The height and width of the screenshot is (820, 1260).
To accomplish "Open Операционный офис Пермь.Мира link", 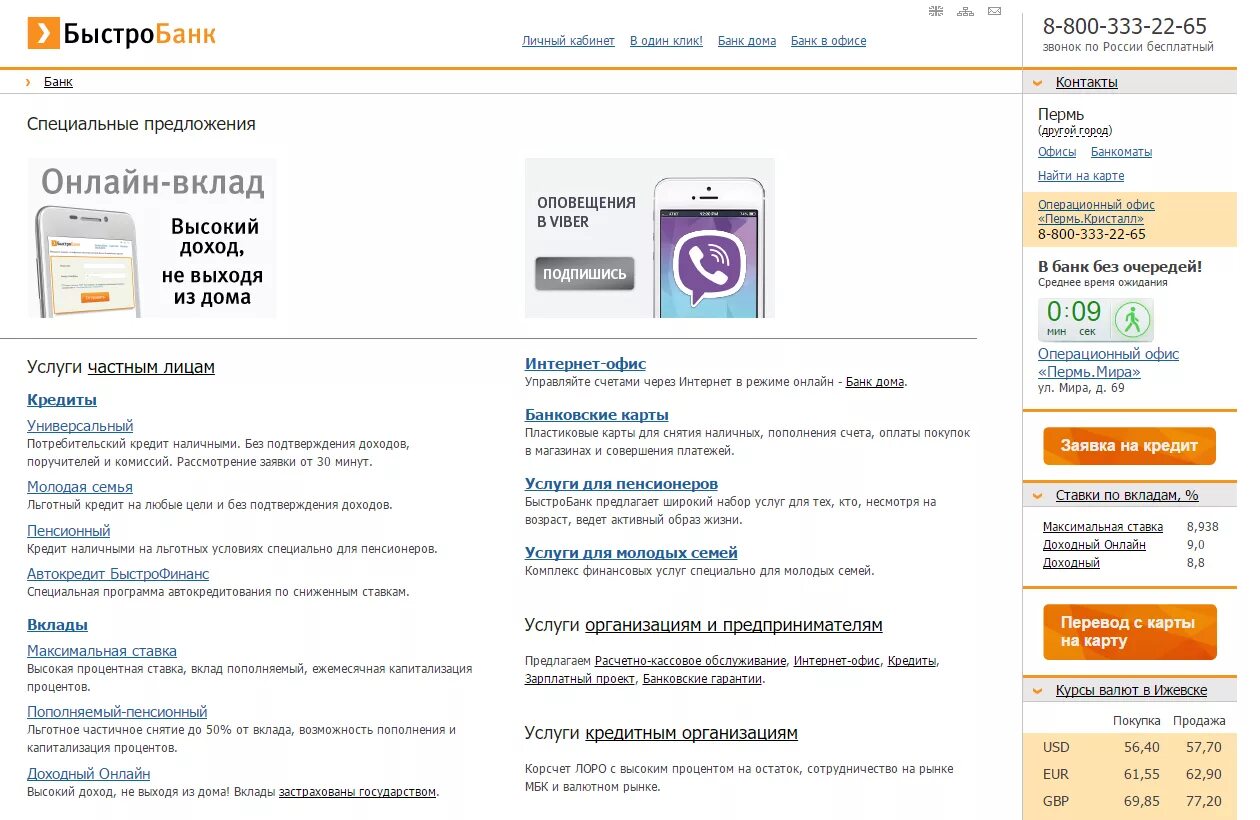I will 1108,363.
